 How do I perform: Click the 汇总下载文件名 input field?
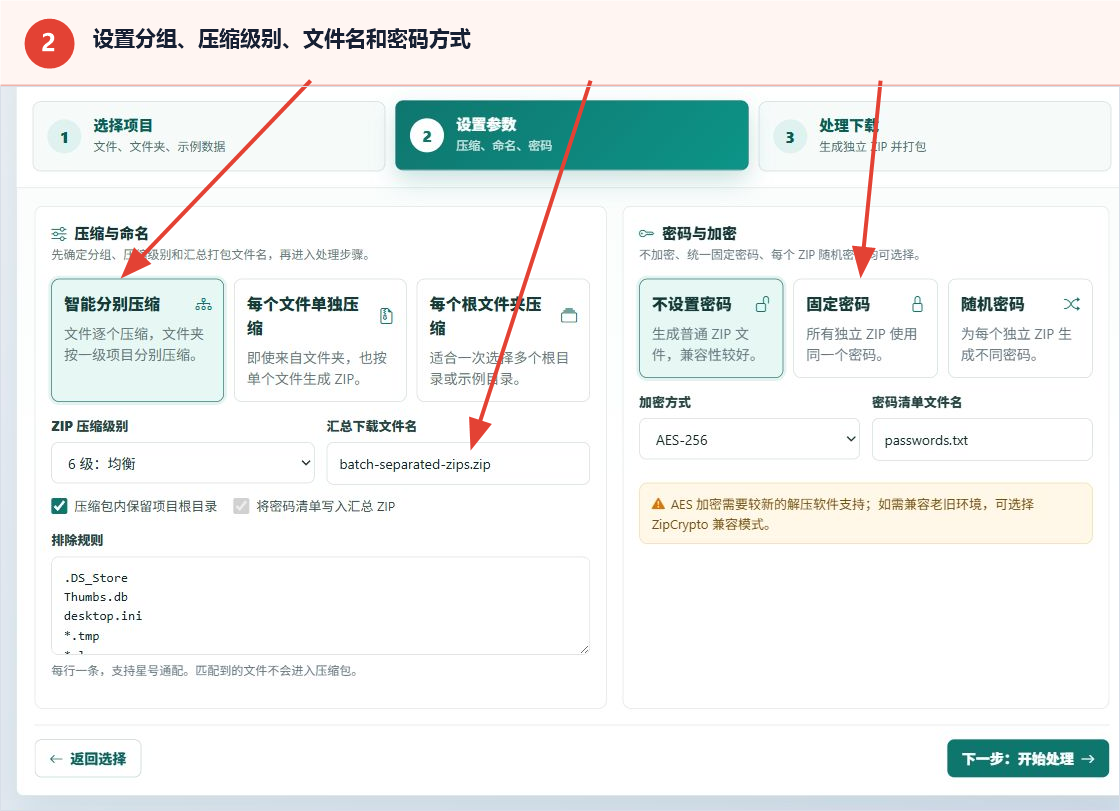click(458, 463)
